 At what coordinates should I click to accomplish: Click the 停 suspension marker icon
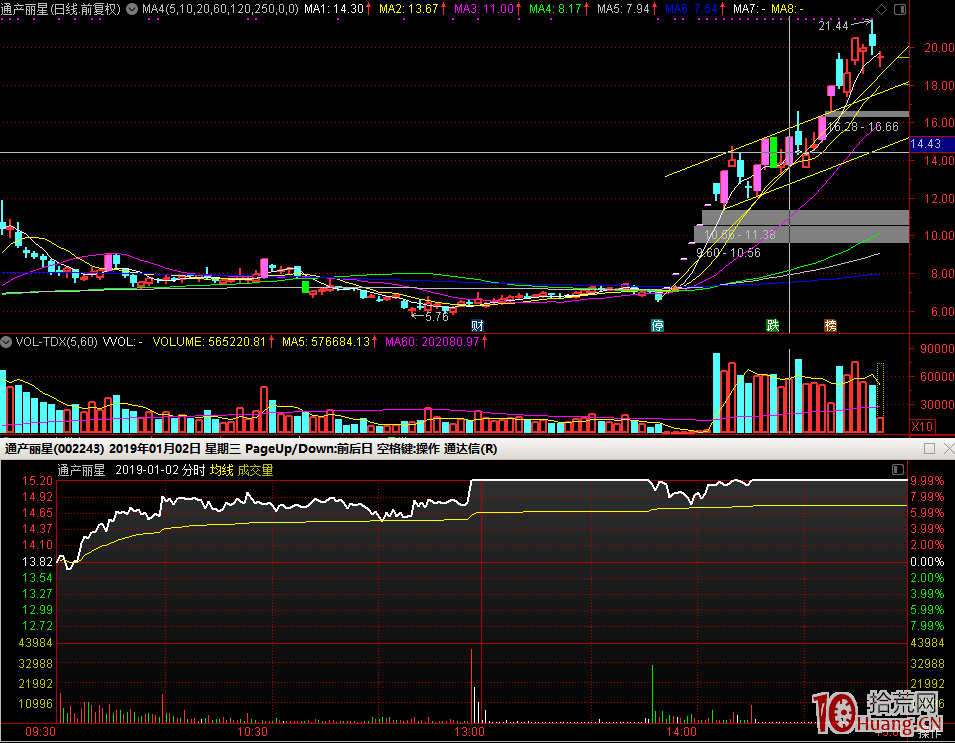click(658, 325)
